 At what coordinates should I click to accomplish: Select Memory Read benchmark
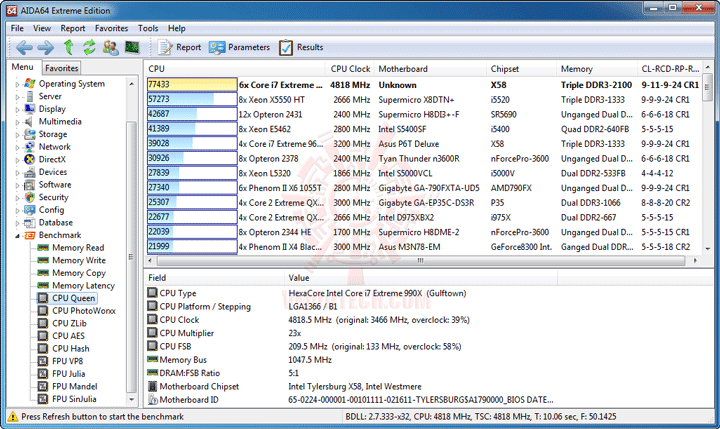(x=78, y=248)
